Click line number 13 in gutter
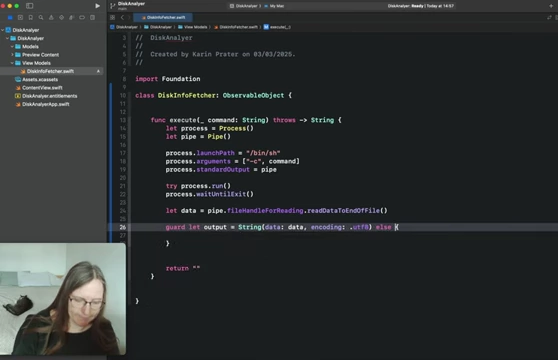Viewport: 558px width, 360px height. pyautogui.click(x=122, y=120)
